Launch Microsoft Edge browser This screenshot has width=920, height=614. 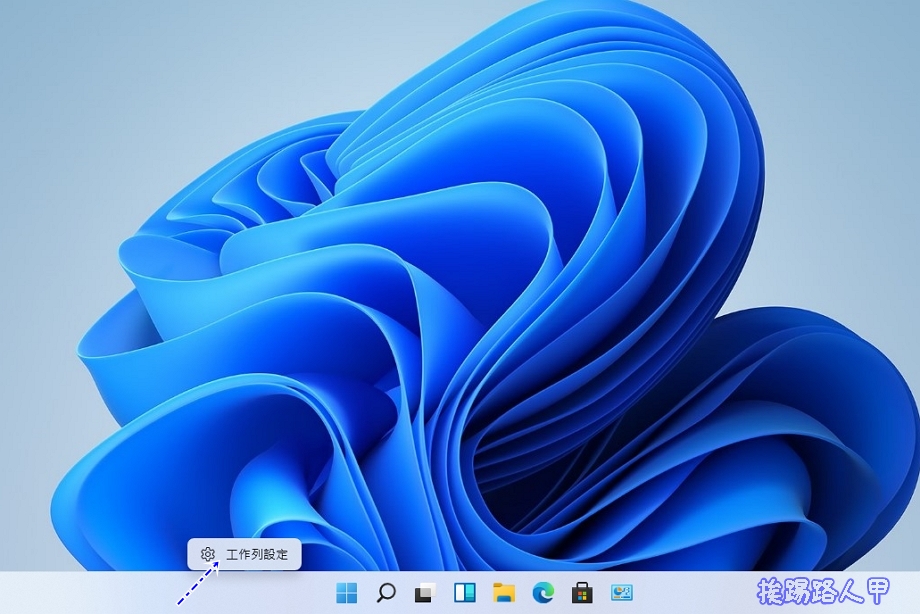(543, 593)
